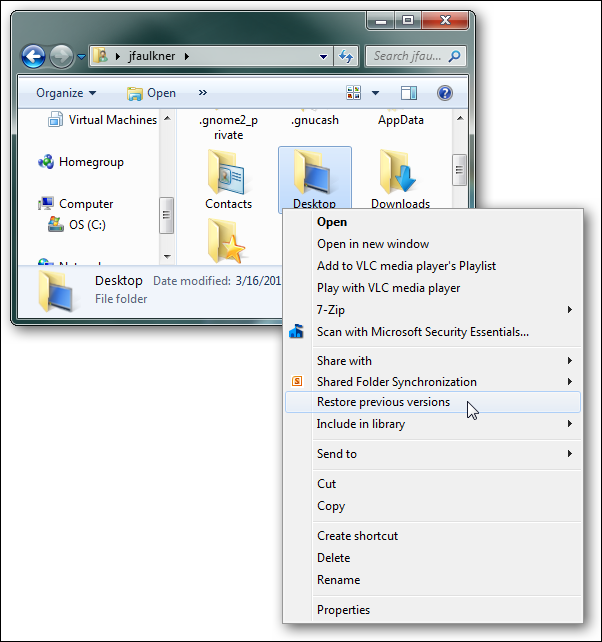Maximize the Explorer window
602x642 pixels.
point(408,20)
